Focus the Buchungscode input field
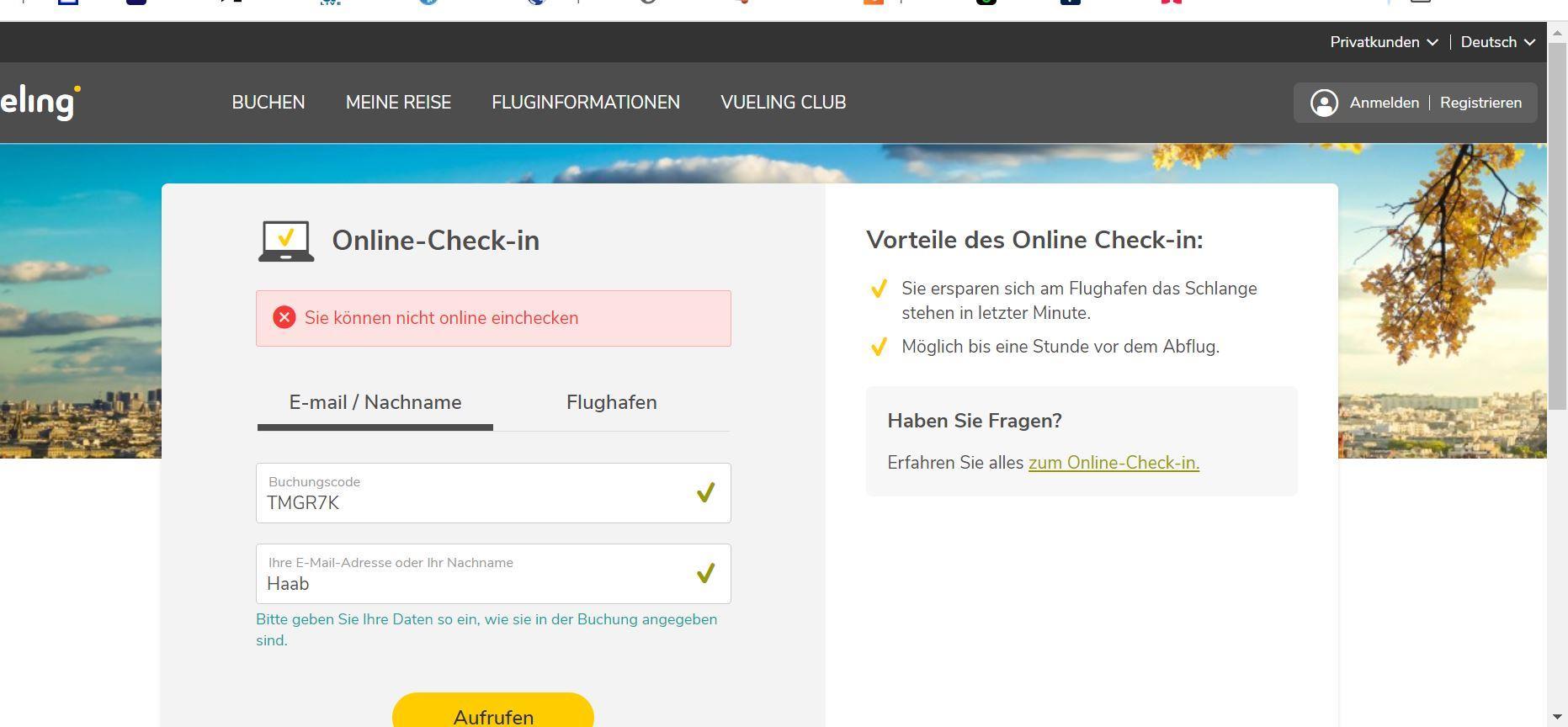 493,493
